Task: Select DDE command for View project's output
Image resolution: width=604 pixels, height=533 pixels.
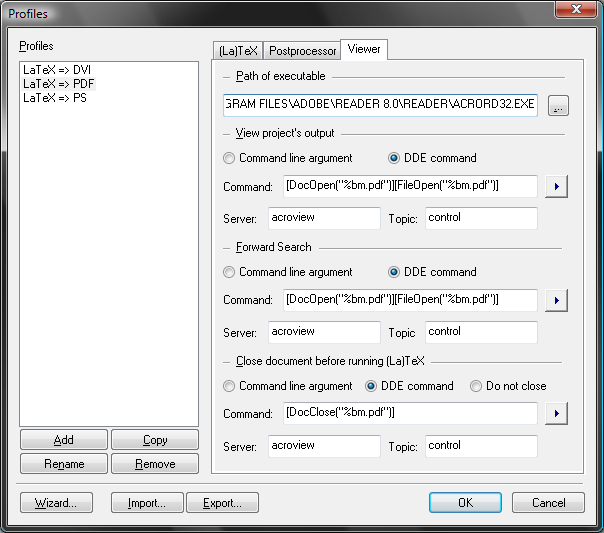Action: [432, 158]
